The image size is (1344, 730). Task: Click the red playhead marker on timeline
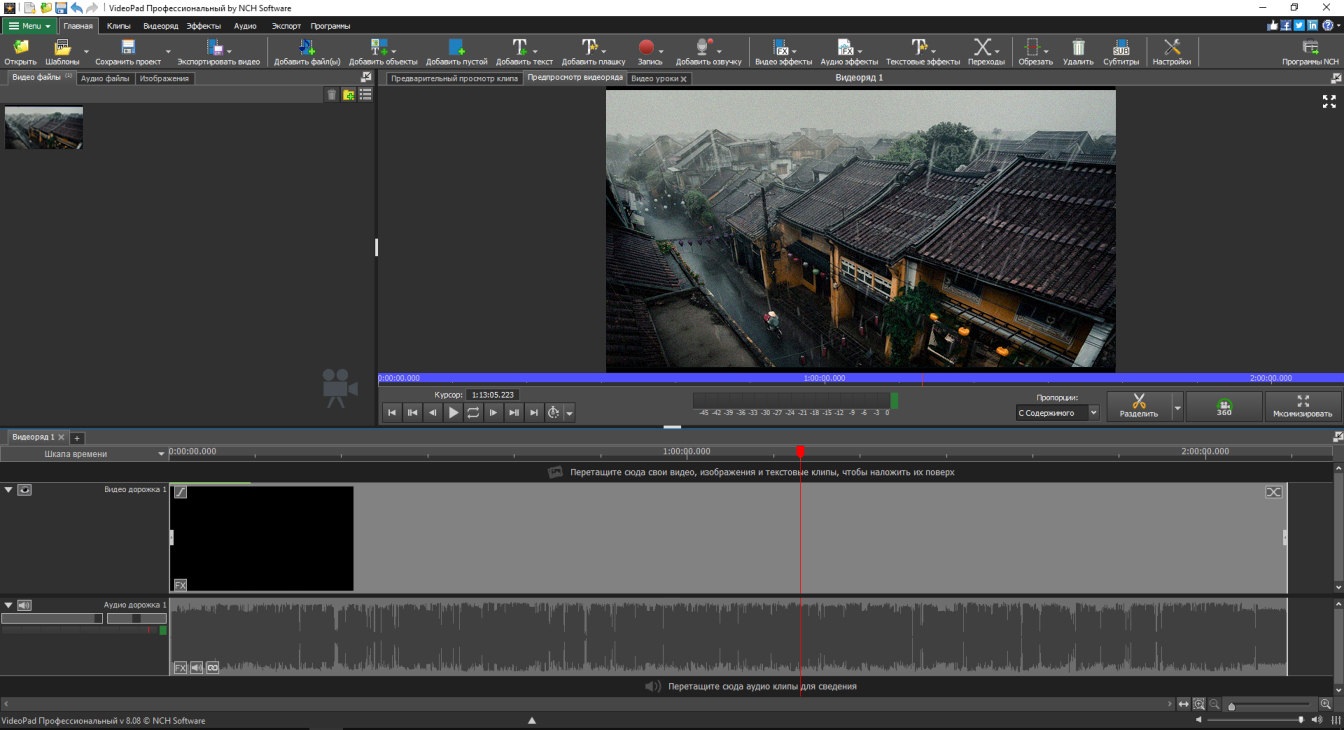(800, 452)
